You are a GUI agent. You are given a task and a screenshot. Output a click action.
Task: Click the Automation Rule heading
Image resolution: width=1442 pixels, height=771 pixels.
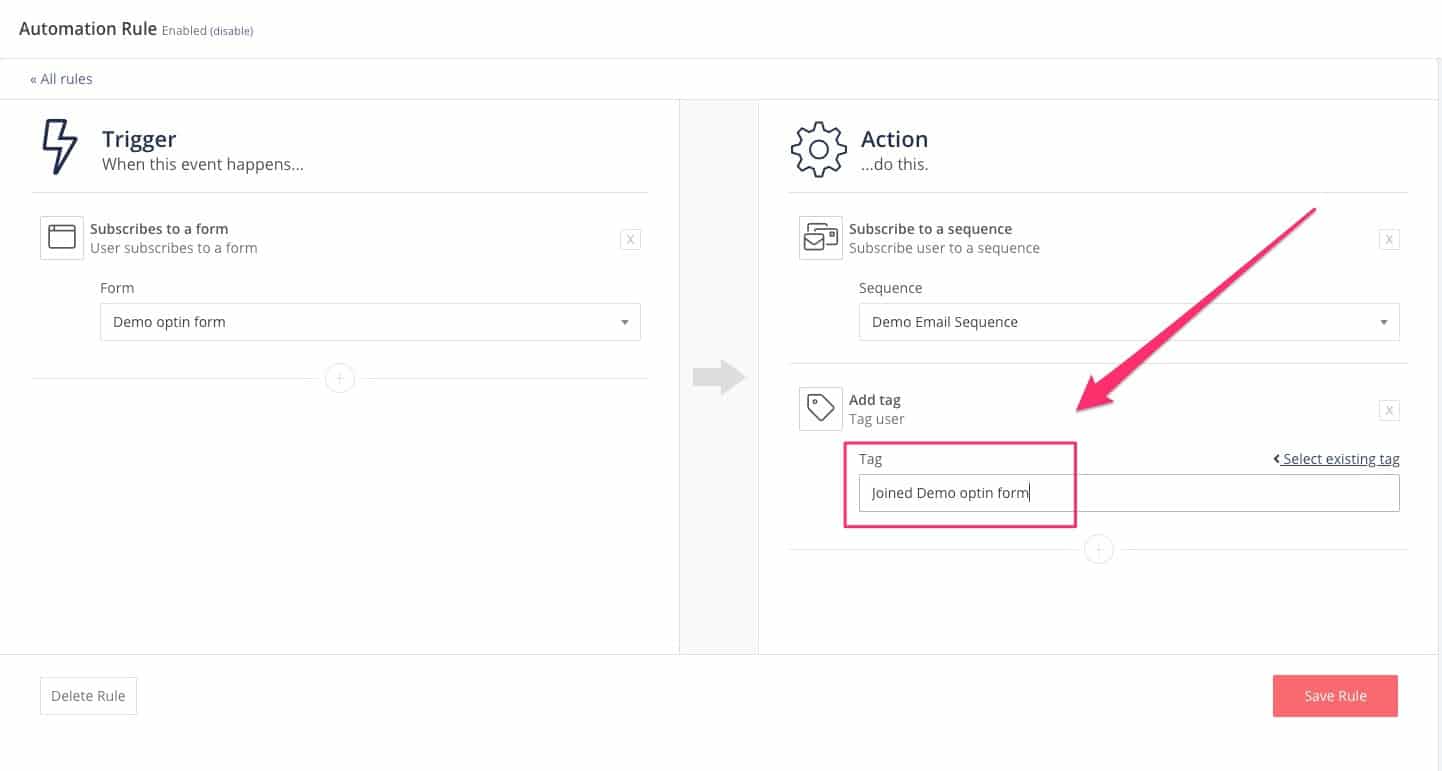[88, 28]
